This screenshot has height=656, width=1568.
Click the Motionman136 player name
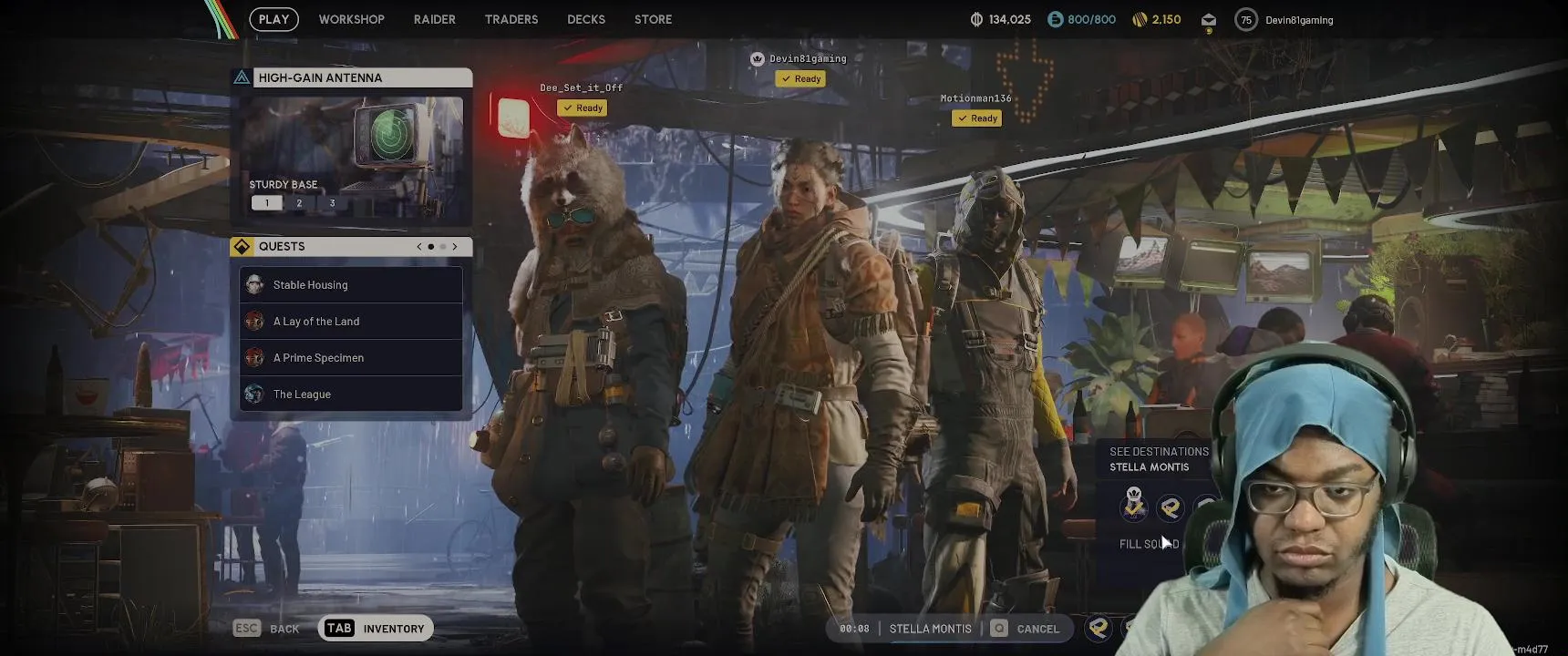click(x=975, y=98)
